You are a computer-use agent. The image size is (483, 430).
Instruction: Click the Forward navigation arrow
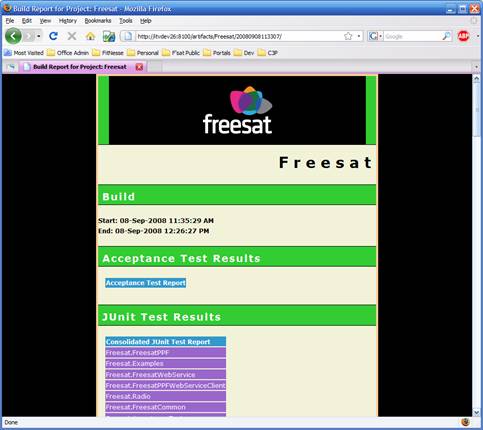tap(29, 36)
